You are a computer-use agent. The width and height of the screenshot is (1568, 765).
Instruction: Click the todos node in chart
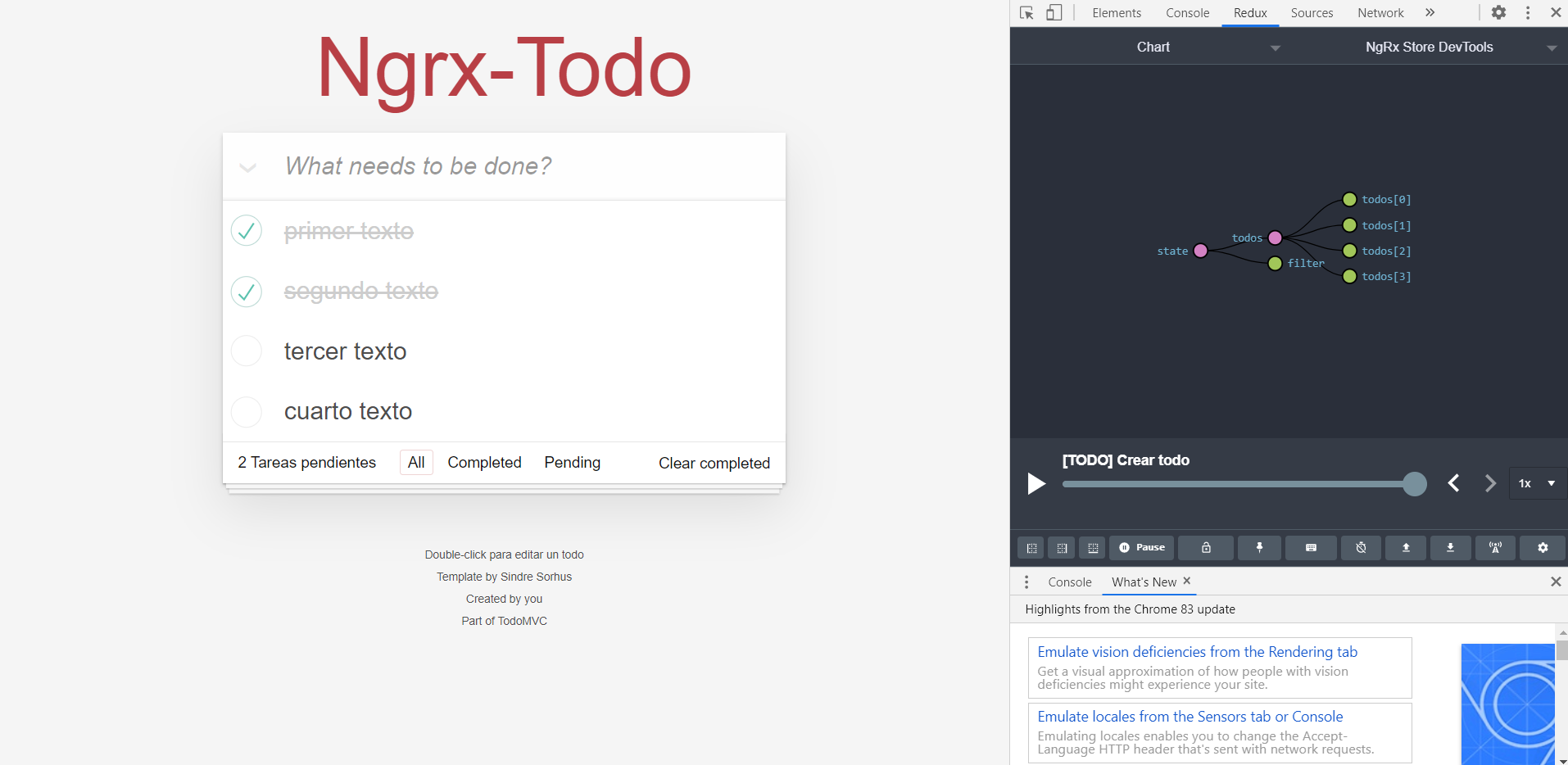pos(1275,238)
